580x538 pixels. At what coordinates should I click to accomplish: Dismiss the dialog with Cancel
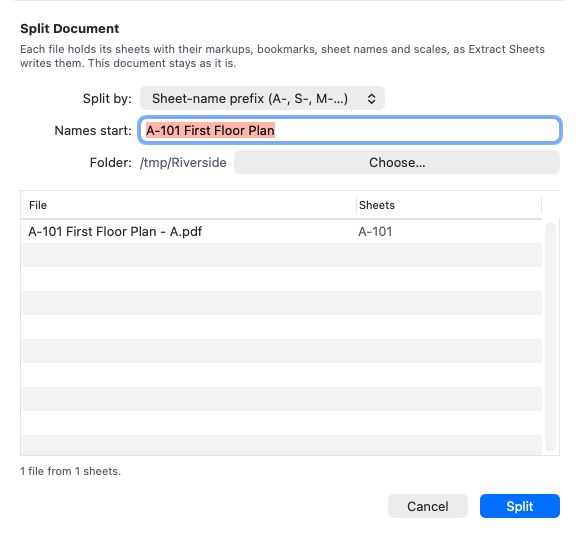(428, 506)
